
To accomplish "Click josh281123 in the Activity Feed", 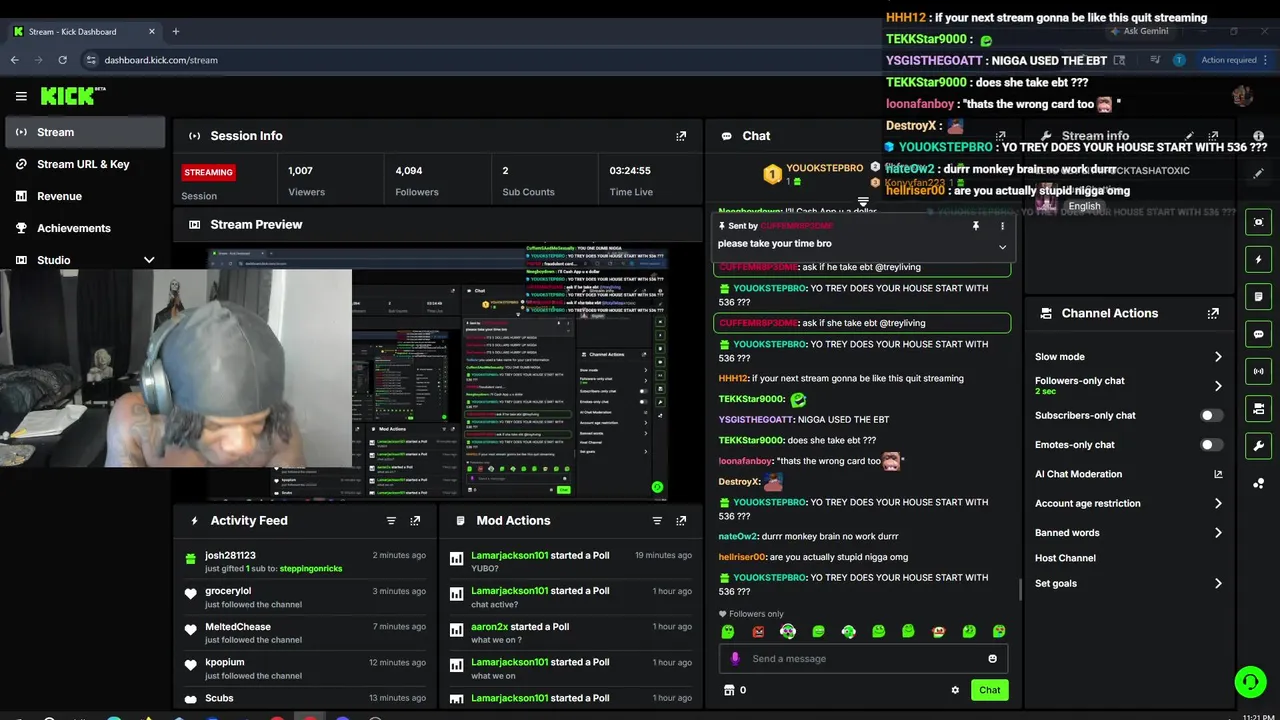I will [x=230, y=556].
